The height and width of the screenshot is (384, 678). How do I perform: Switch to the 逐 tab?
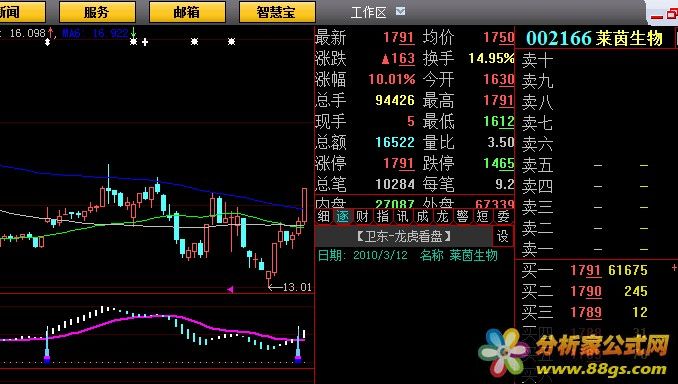click(x=343, y=216)
